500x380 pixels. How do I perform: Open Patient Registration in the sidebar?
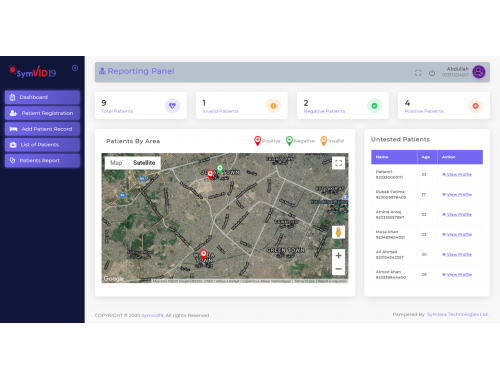click(x=42, y=113)
